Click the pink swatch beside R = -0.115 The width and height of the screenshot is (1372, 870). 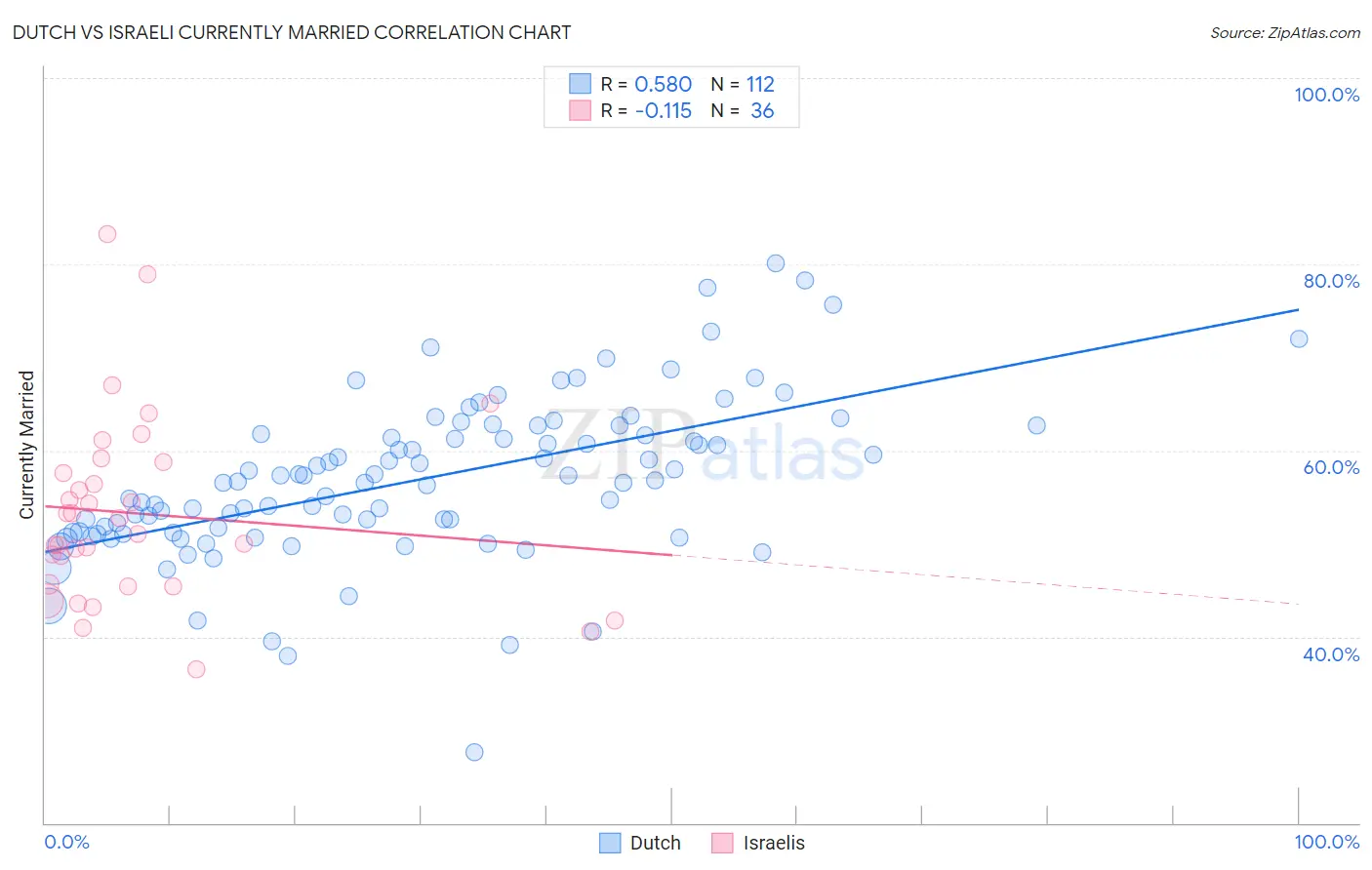click(581, 110)
